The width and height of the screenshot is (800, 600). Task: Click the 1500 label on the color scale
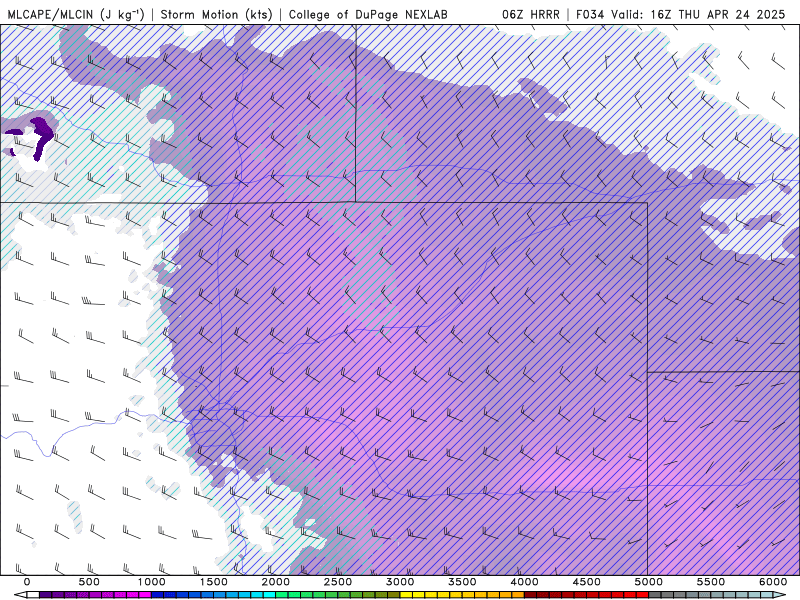(214, 582)
